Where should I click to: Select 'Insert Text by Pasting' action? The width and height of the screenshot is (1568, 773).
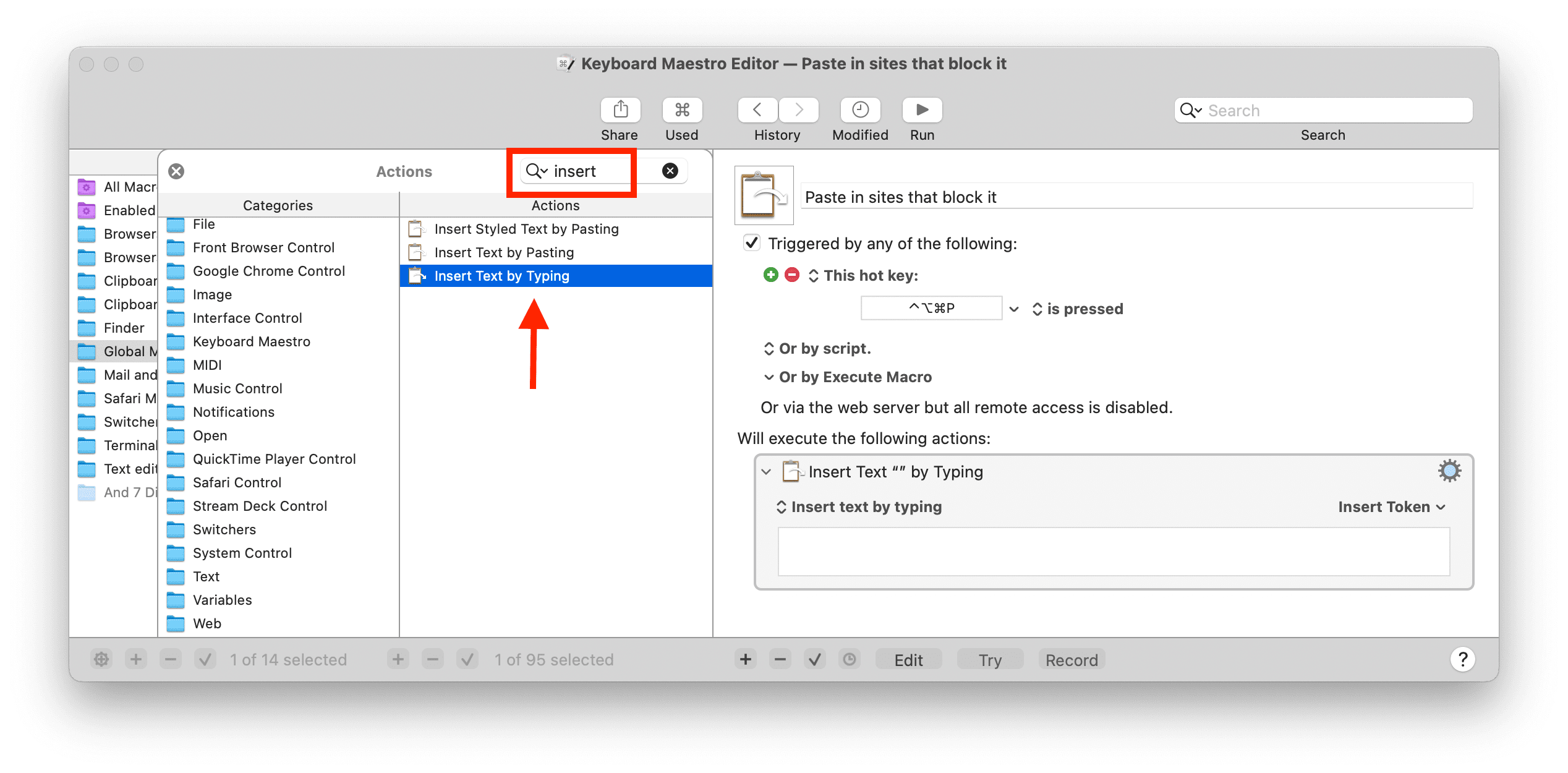point(556,252)
